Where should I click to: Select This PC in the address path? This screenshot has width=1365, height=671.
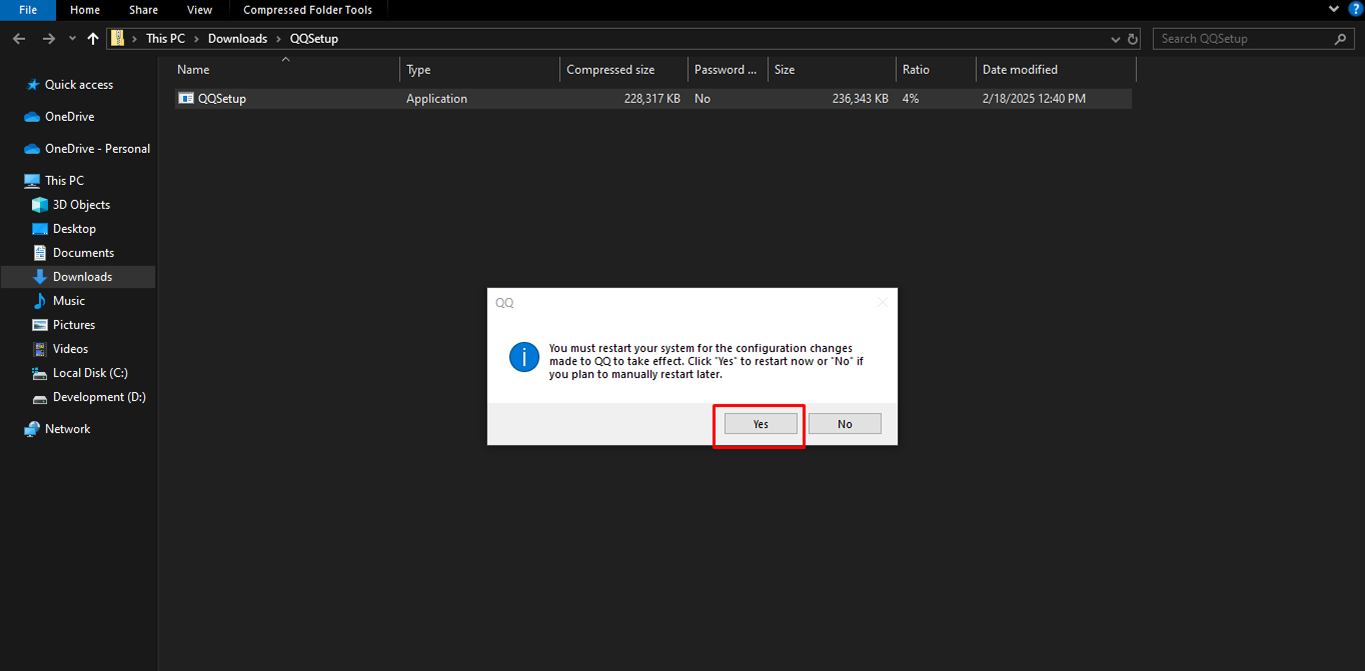click(165, 39)
